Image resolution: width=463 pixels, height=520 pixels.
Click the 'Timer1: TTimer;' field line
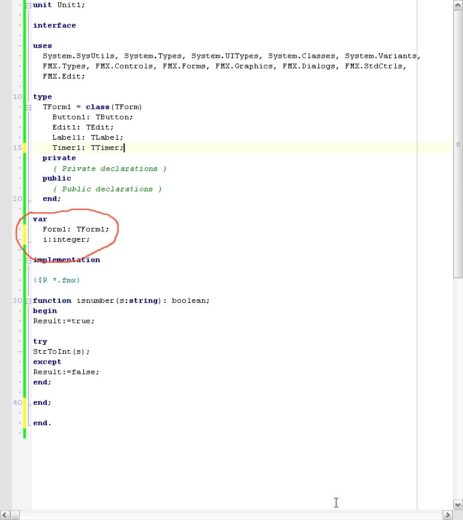click(x=88, y=148)
